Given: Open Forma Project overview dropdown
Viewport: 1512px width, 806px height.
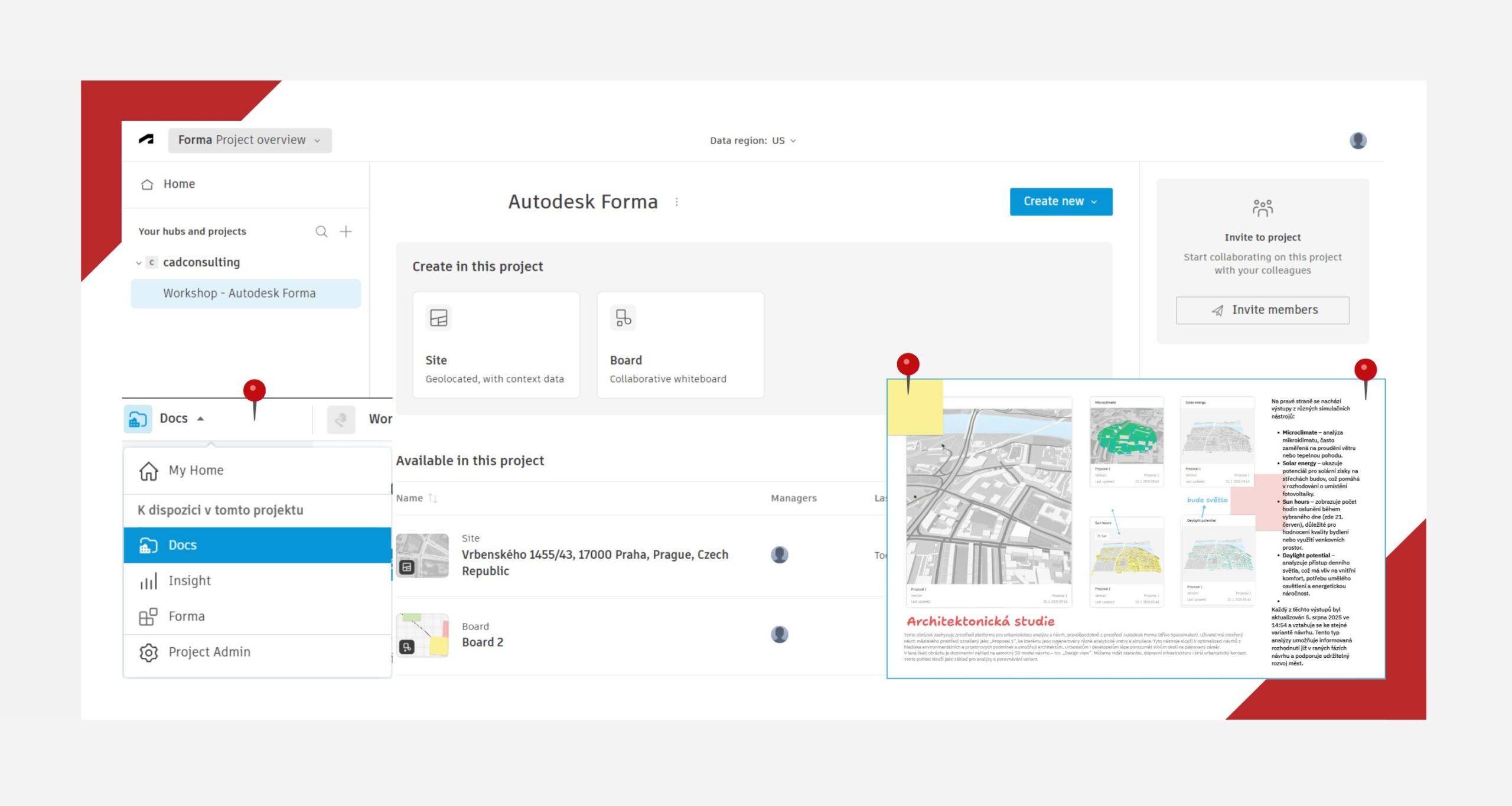Looking at the screenshot, I should click(x=249, y=141).
